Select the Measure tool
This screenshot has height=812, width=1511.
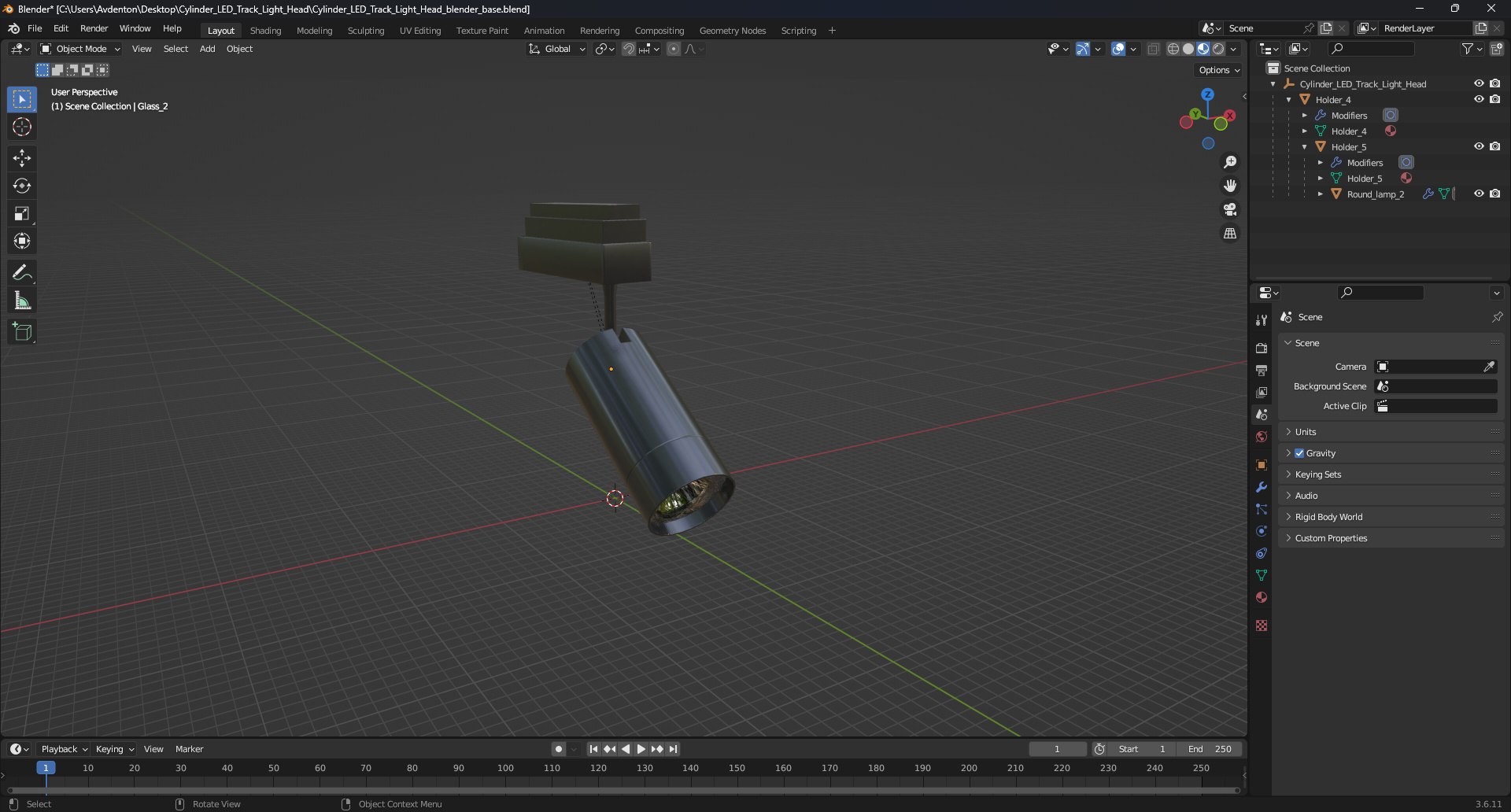(22, 301)
